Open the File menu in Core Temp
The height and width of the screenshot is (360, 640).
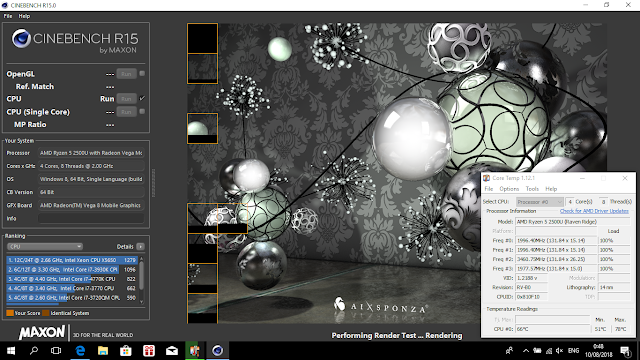point(489,189)
